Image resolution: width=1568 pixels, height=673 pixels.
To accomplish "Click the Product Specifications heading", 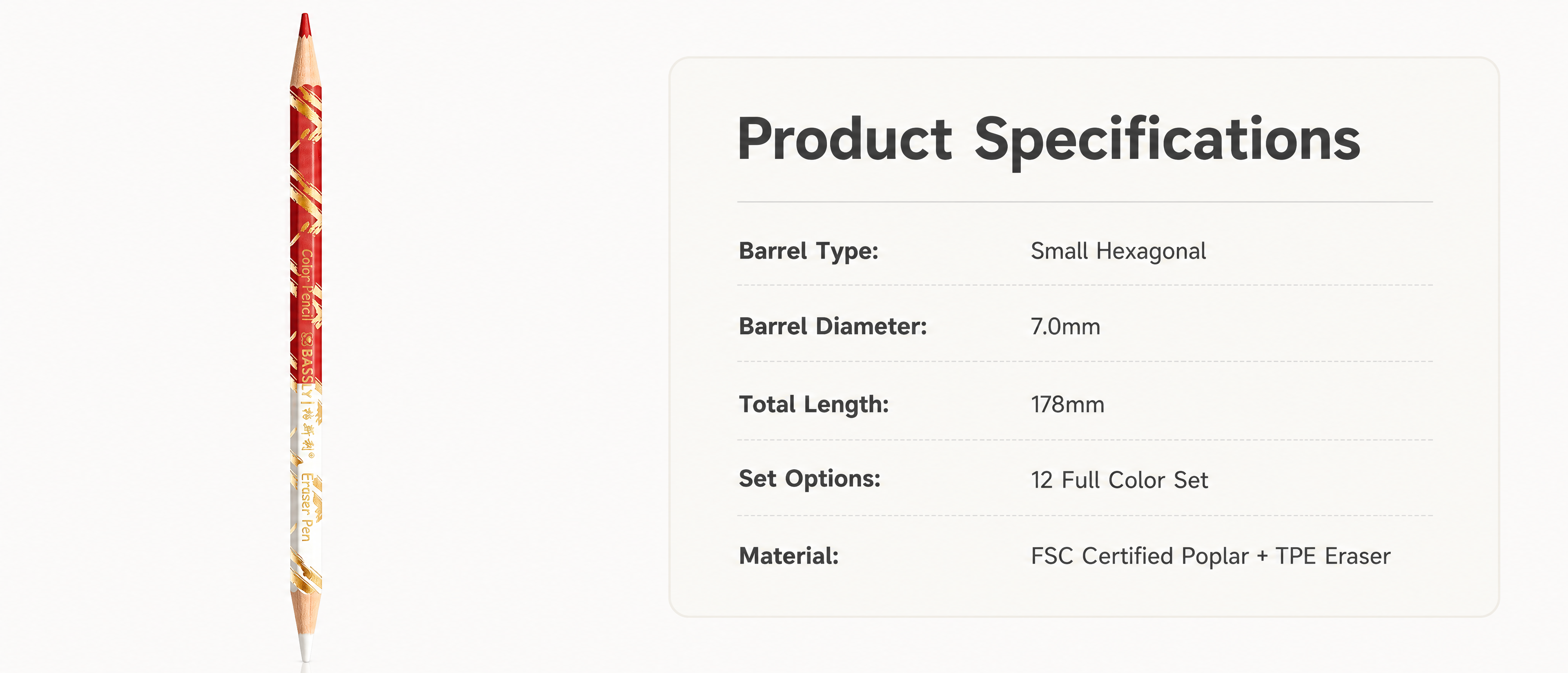I will click(x=1048, y=140).
